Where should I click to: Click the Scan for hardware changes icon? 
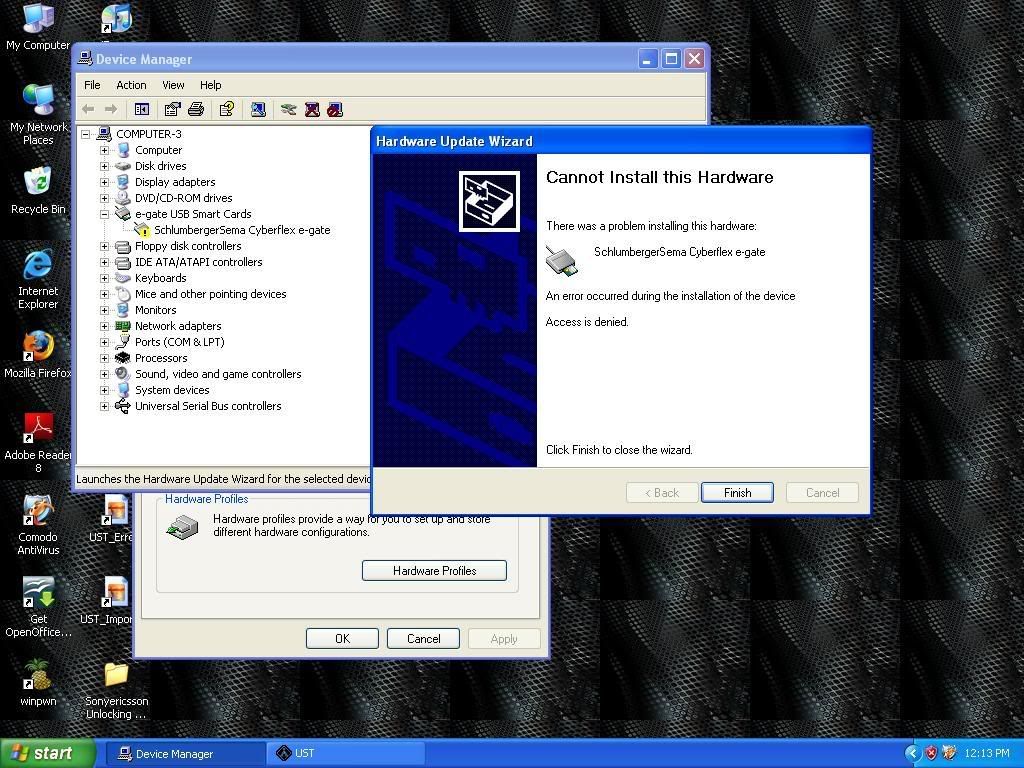(x=258, y=109)
